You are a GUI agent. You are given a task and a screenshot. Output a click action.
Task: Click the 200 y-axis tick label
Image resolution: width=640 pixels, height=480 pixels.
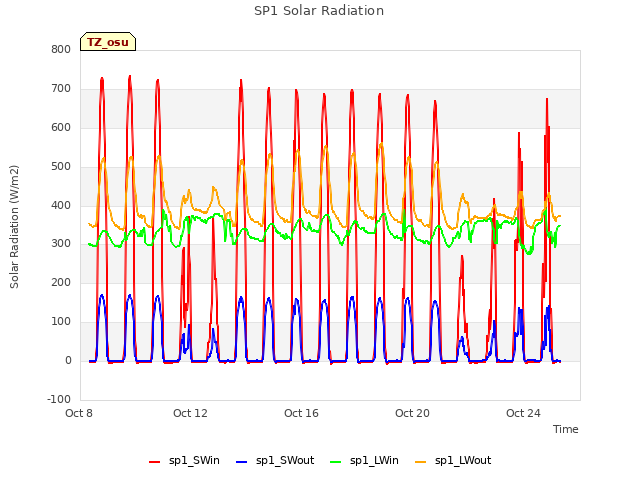[x=61, y=282]
